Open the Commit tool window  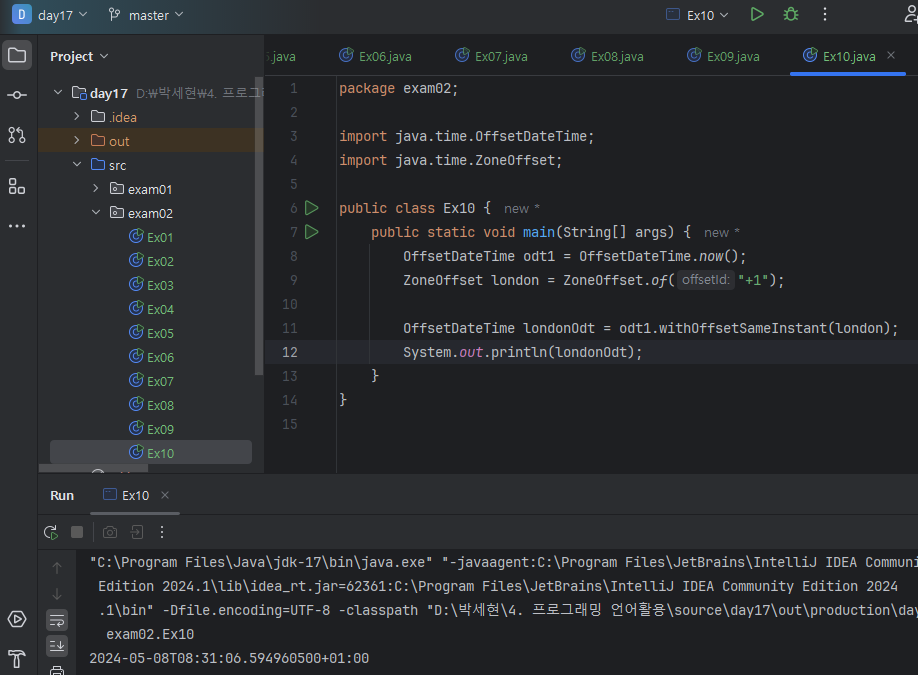click(17, 95)
